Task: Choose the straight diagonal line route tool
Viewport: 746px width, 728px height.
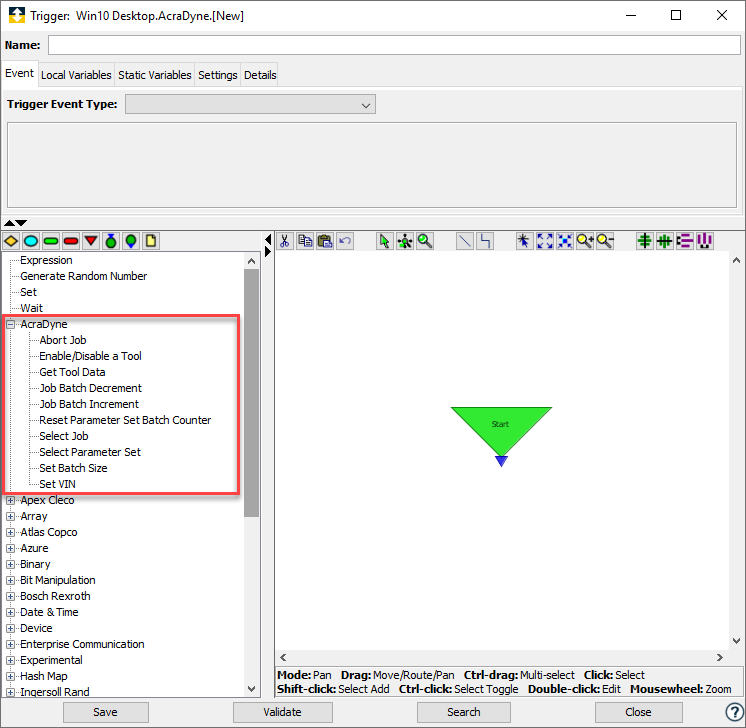Action: click(464, 241)
